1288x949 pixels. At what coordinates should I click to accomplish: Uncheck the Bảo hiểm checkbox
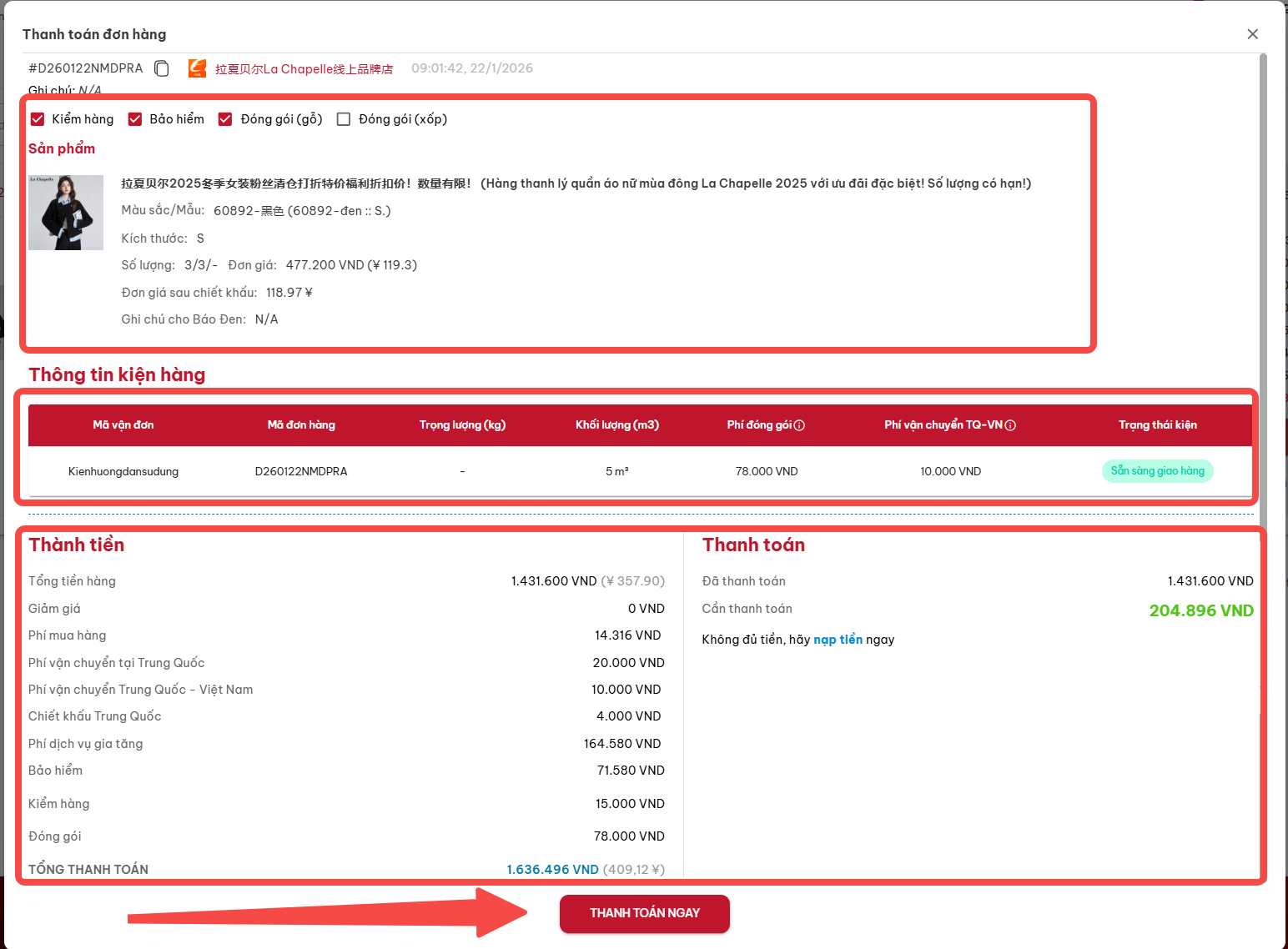(135, 119)
